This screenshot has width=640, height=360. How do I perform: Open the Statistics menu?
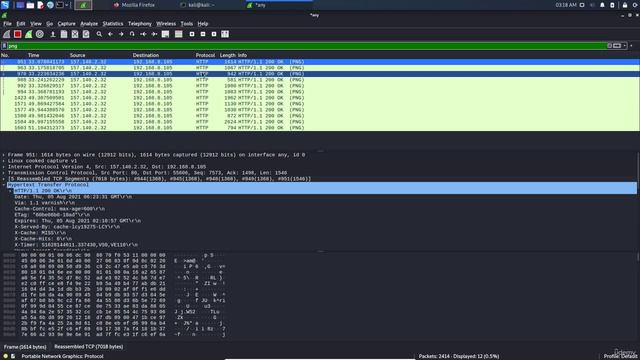(113, 24)
